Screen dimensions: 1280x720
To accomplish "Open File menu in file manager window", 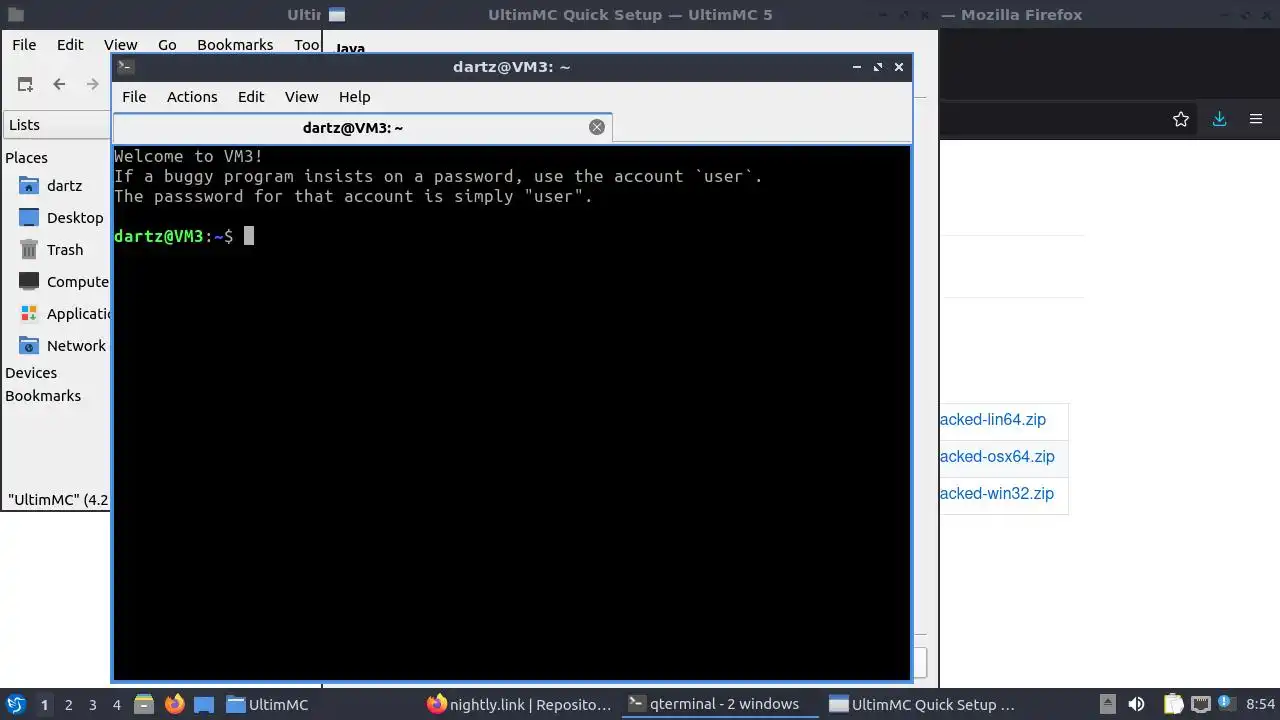I will click(x=24, y=45).
